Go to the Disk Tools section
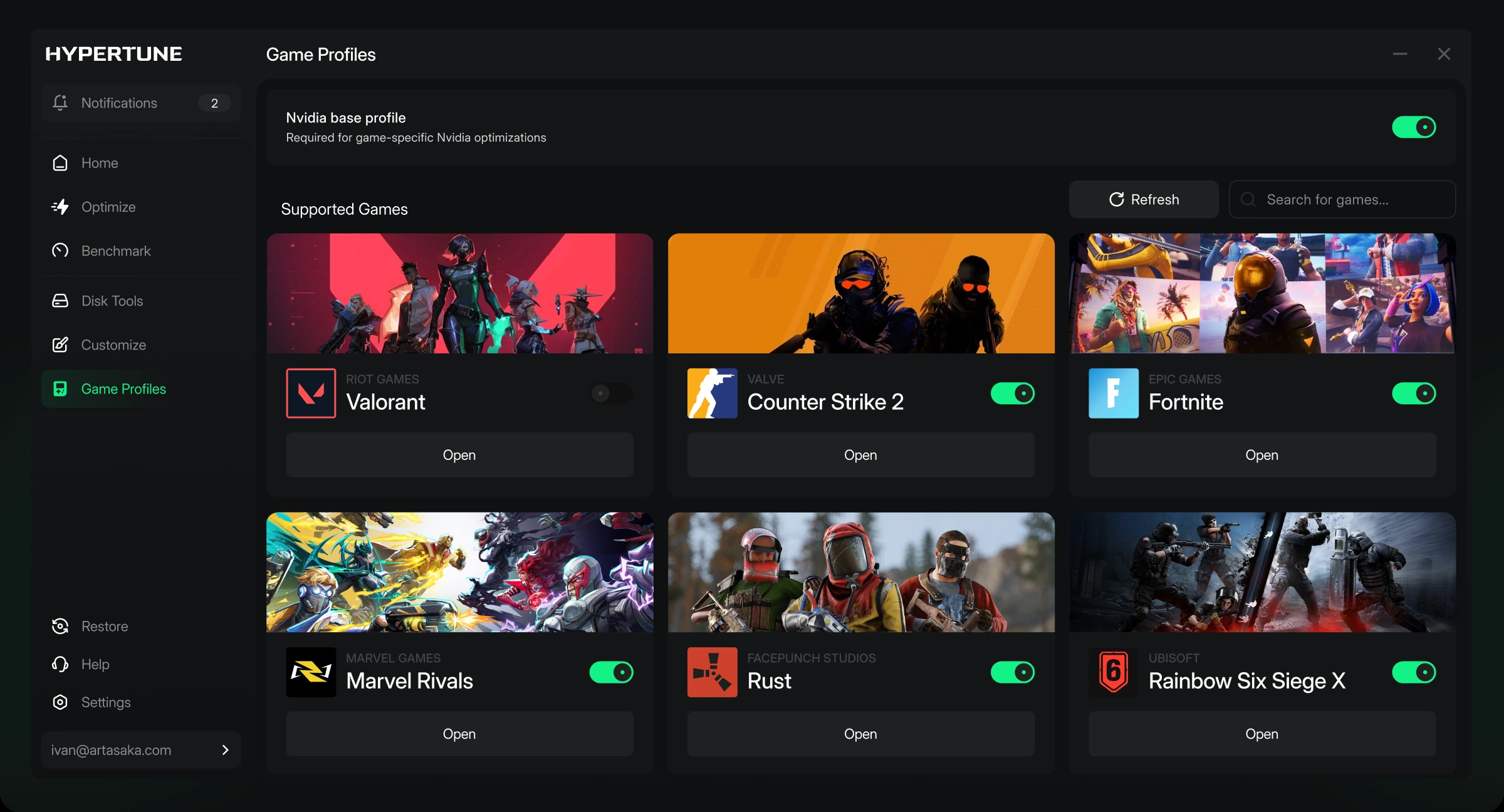Image resolution: width=1504 pixels, height=812 pixels. (x=141, y=301)
